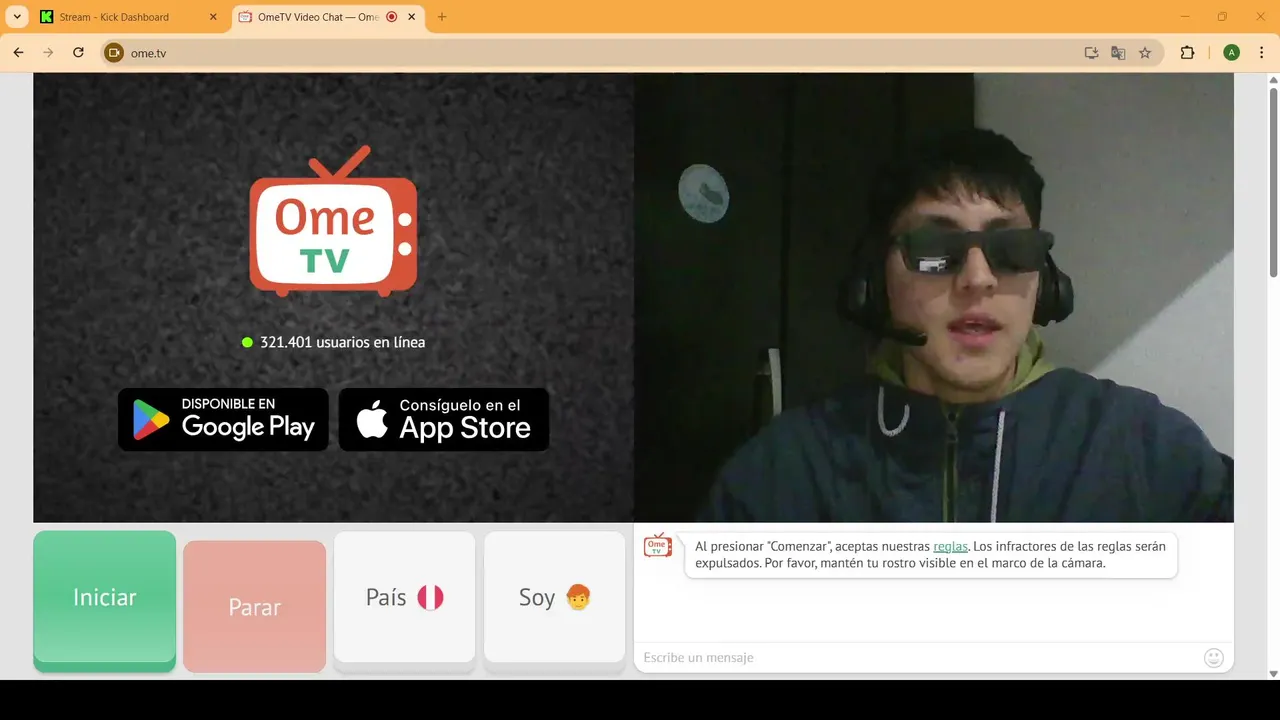
Task: Open the translate page icon
Action: (1118, 53)
